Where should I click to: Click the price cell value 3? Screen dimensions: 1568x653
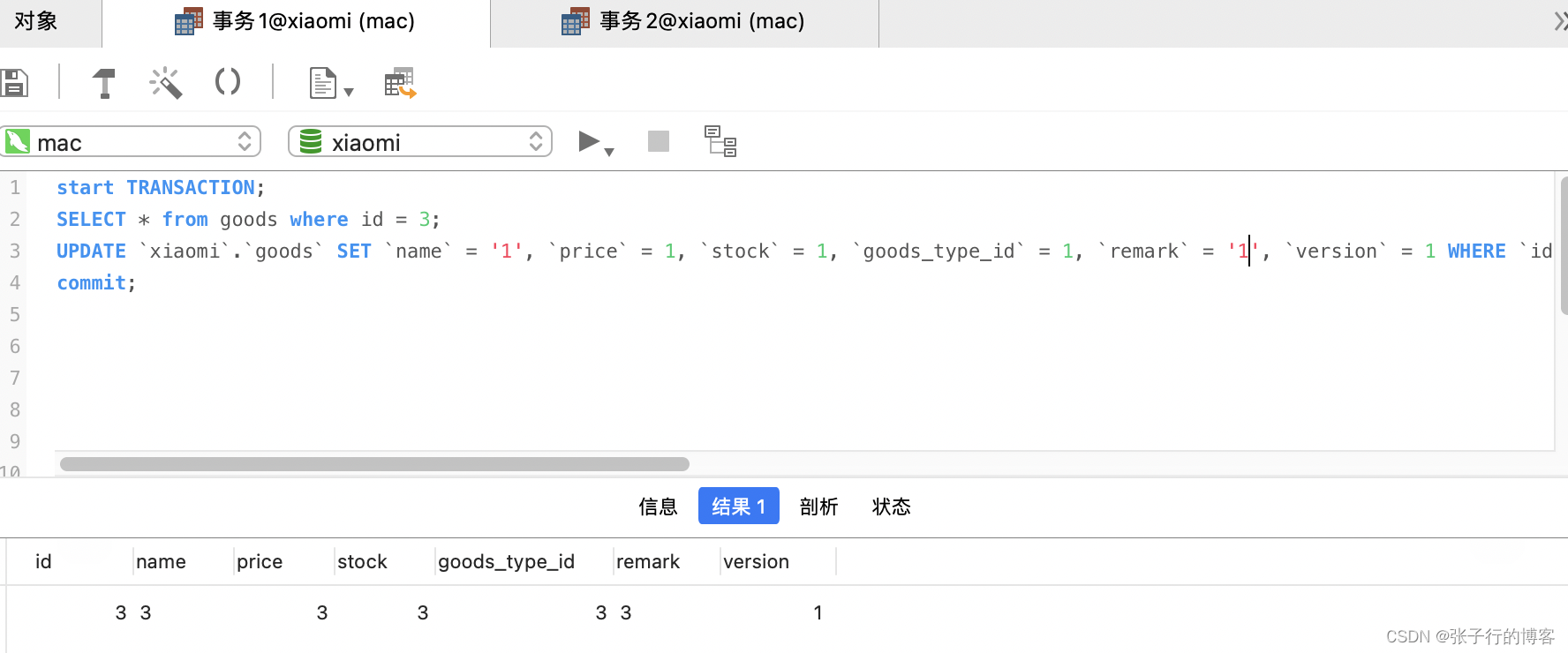(x=322, y=612)
